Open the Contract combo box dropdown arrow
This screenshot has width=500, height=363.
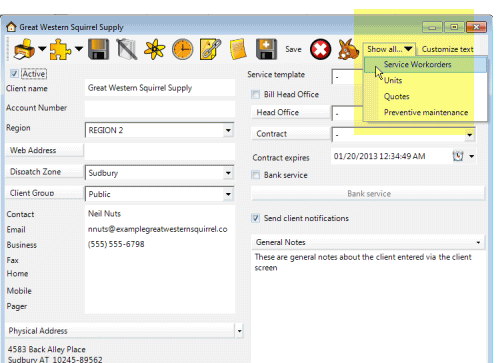tap(469, 135)
